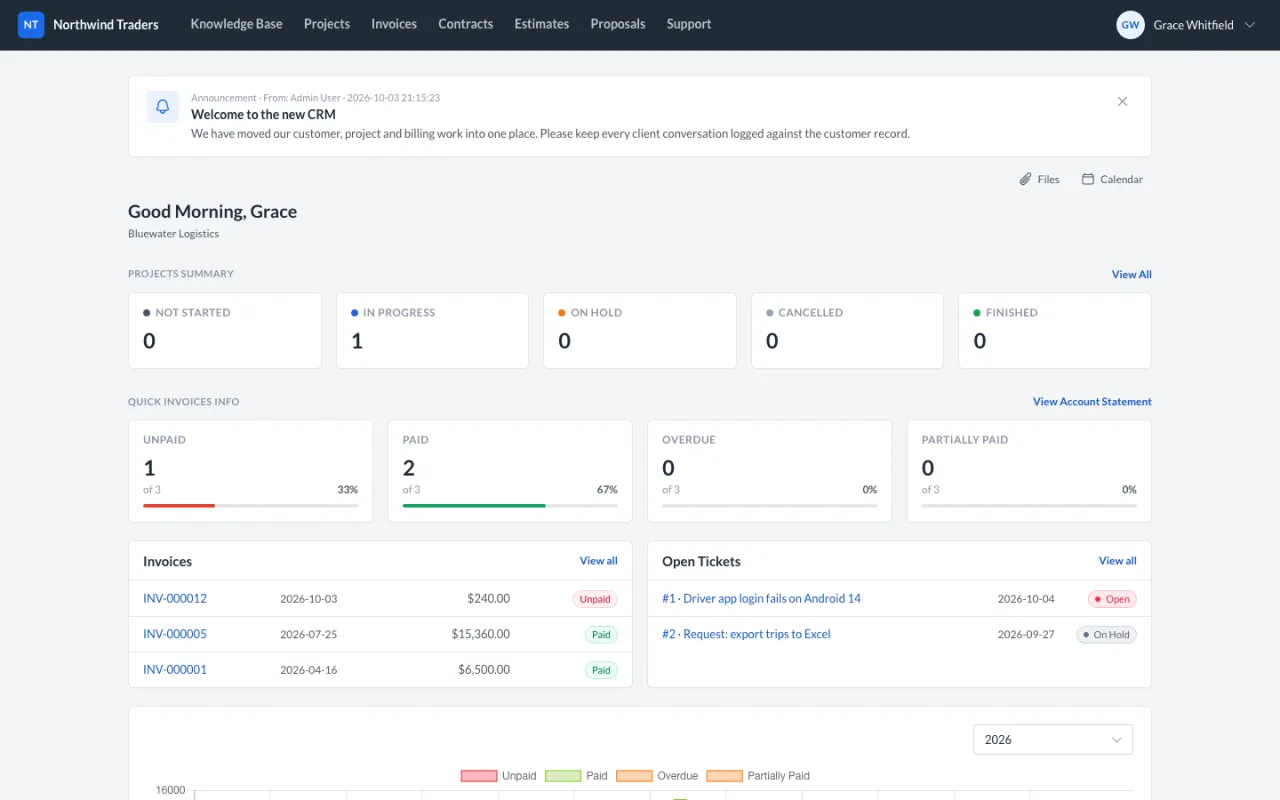Click the In Progress projects card
The image size is (1280, 800).
432,331
